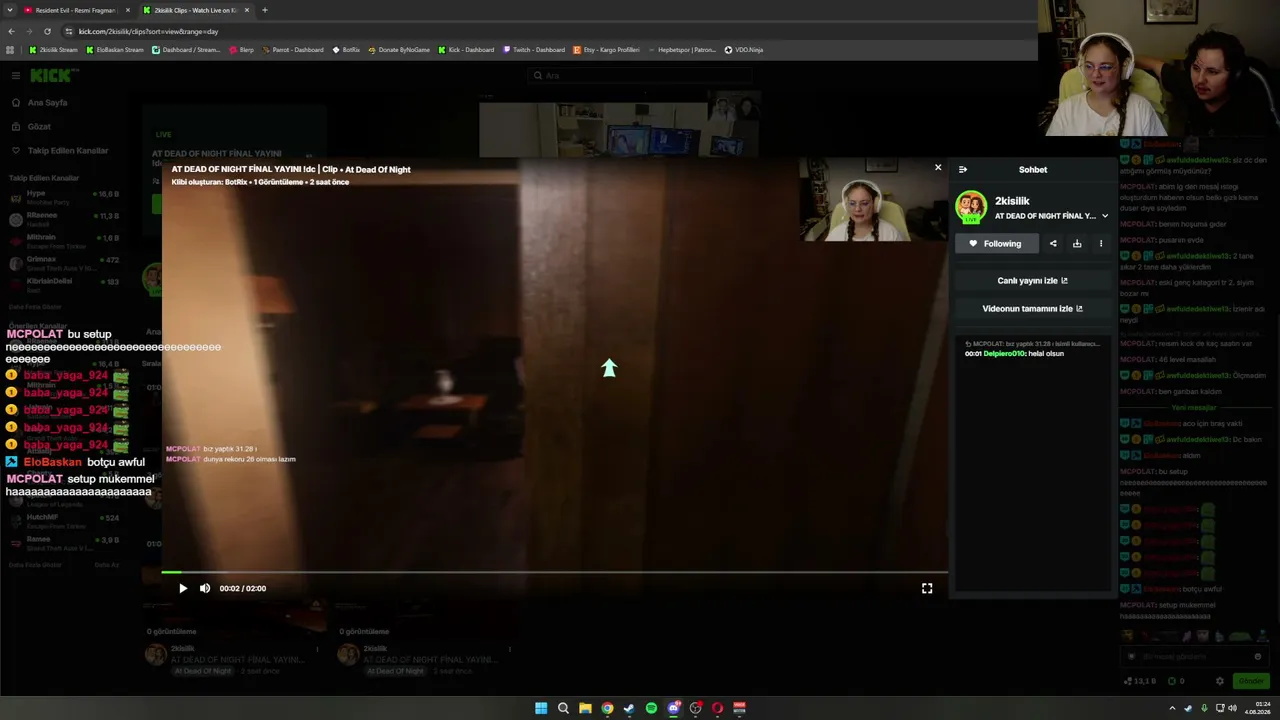
Task: Mute the clip audio
Action: (x=205, y=589)
